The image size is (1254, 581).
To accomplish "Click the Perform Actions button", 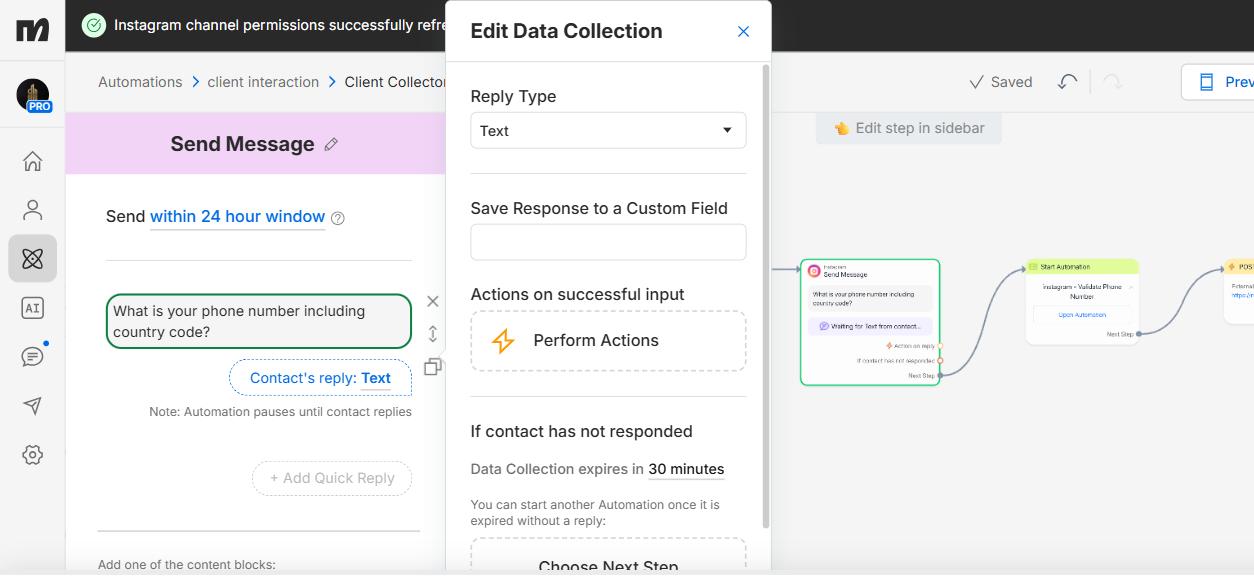I will click(x=608, y=341).
